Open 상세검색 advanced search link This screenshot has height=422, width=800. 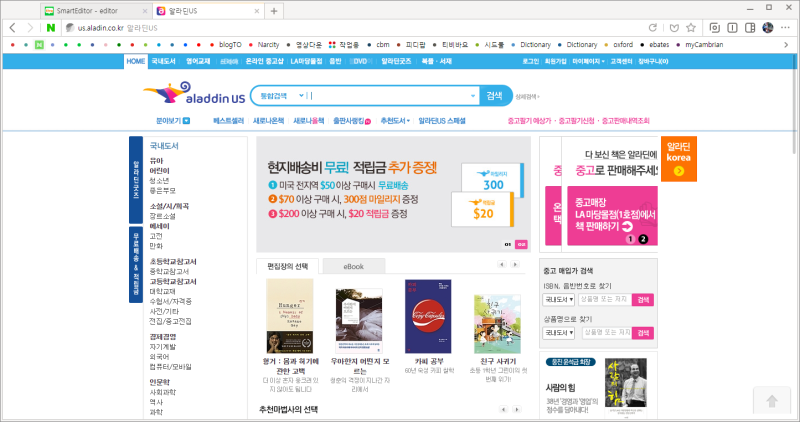(x=527, y=96)
